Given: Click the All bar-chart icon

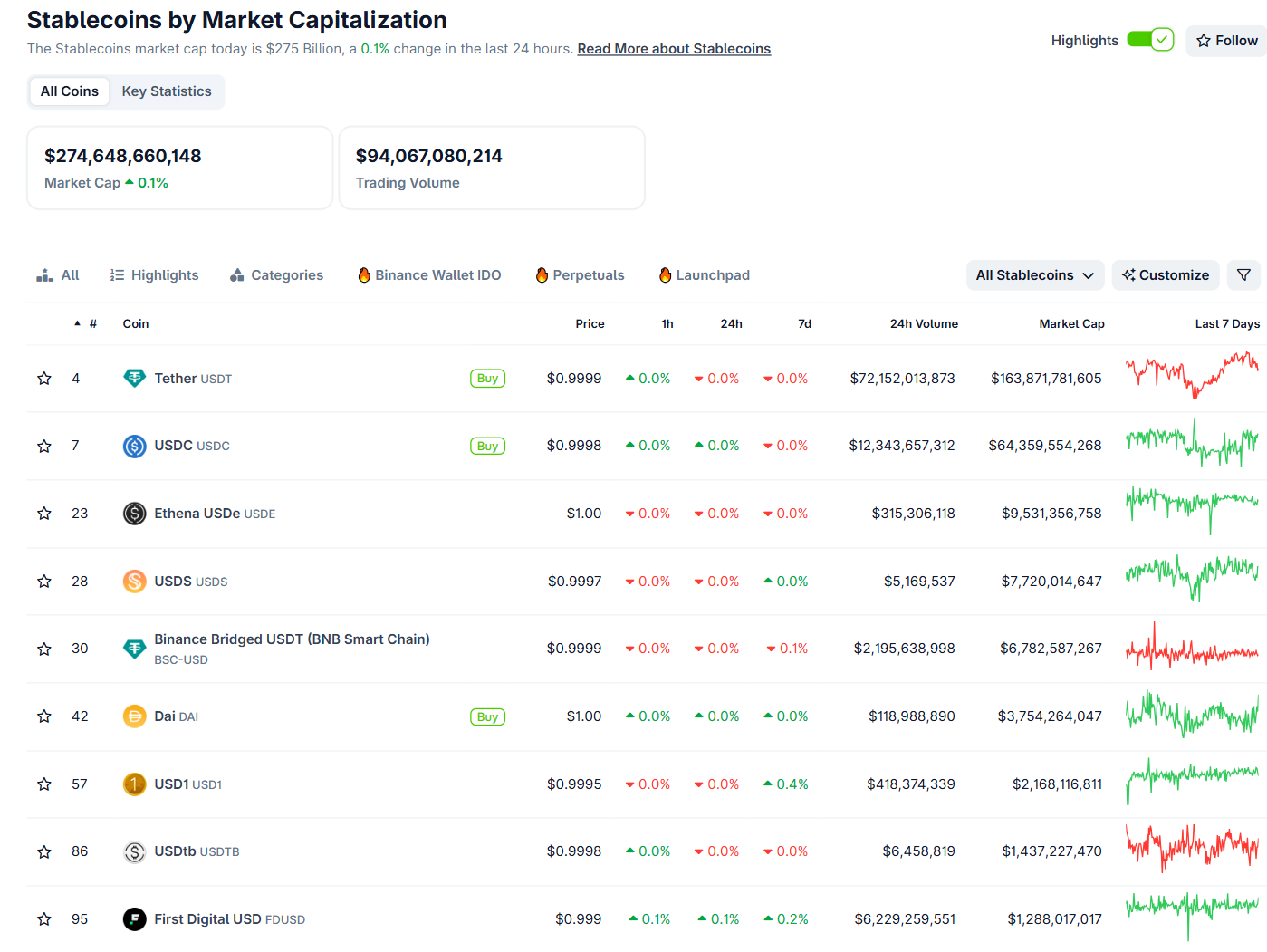Looking at the screenshot, I should tap(44, 275).
